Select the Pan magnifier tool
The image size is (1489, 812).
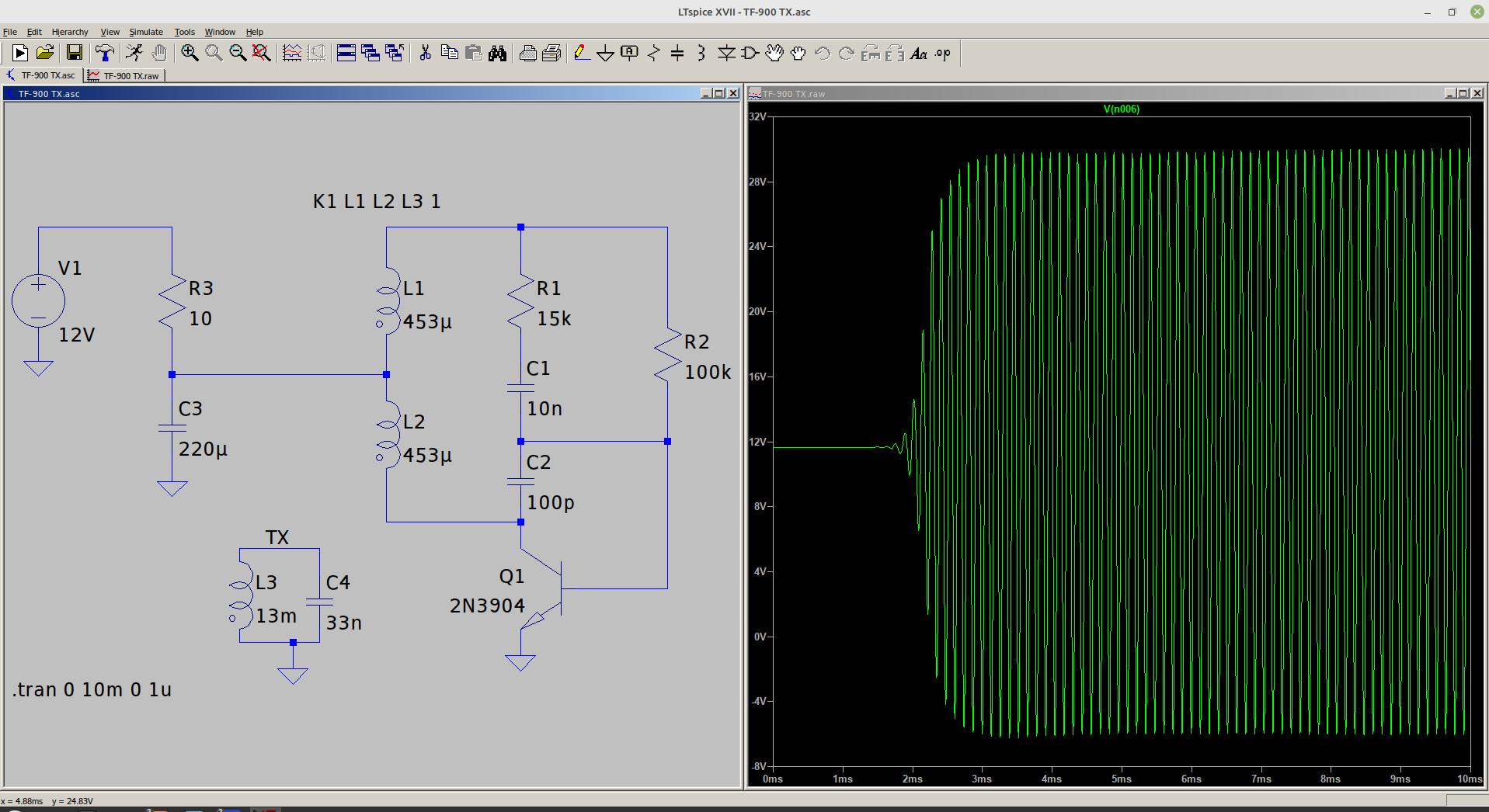click(x=214, y=53)
